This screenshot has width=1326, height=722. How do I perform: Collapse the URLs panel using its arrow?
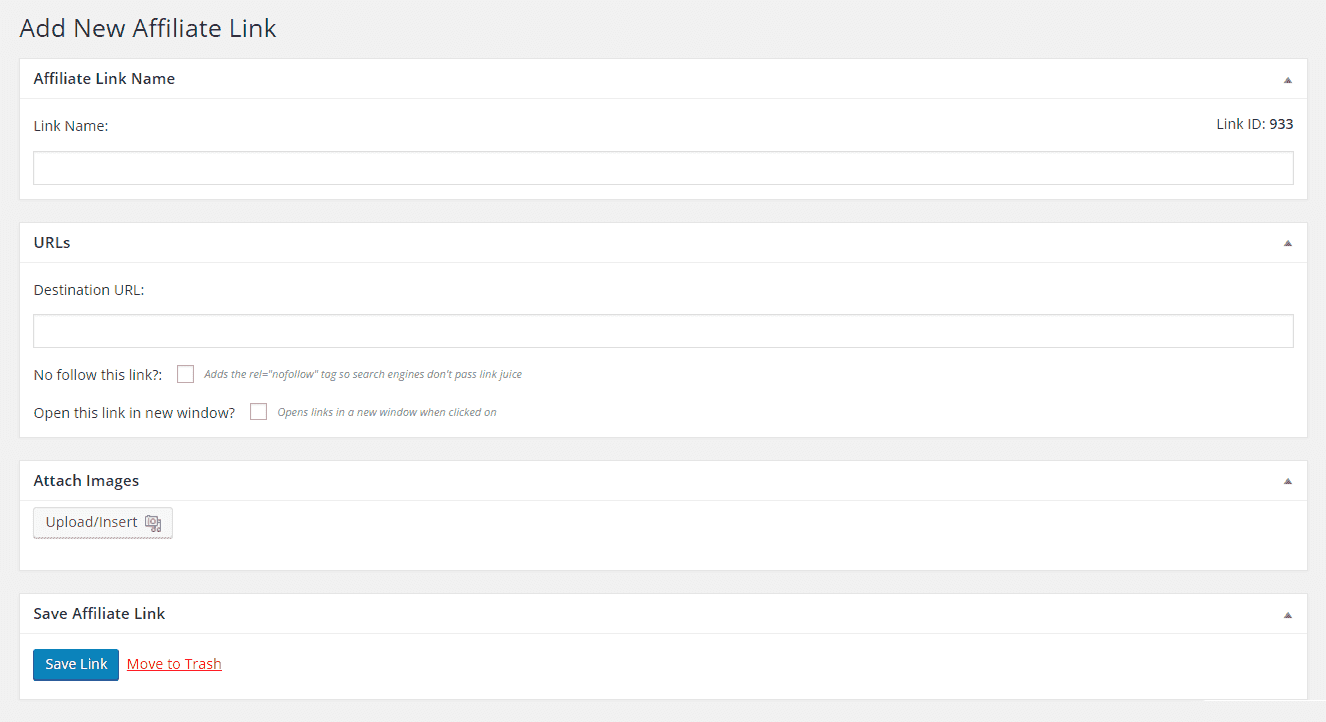tap(1288, 243)
